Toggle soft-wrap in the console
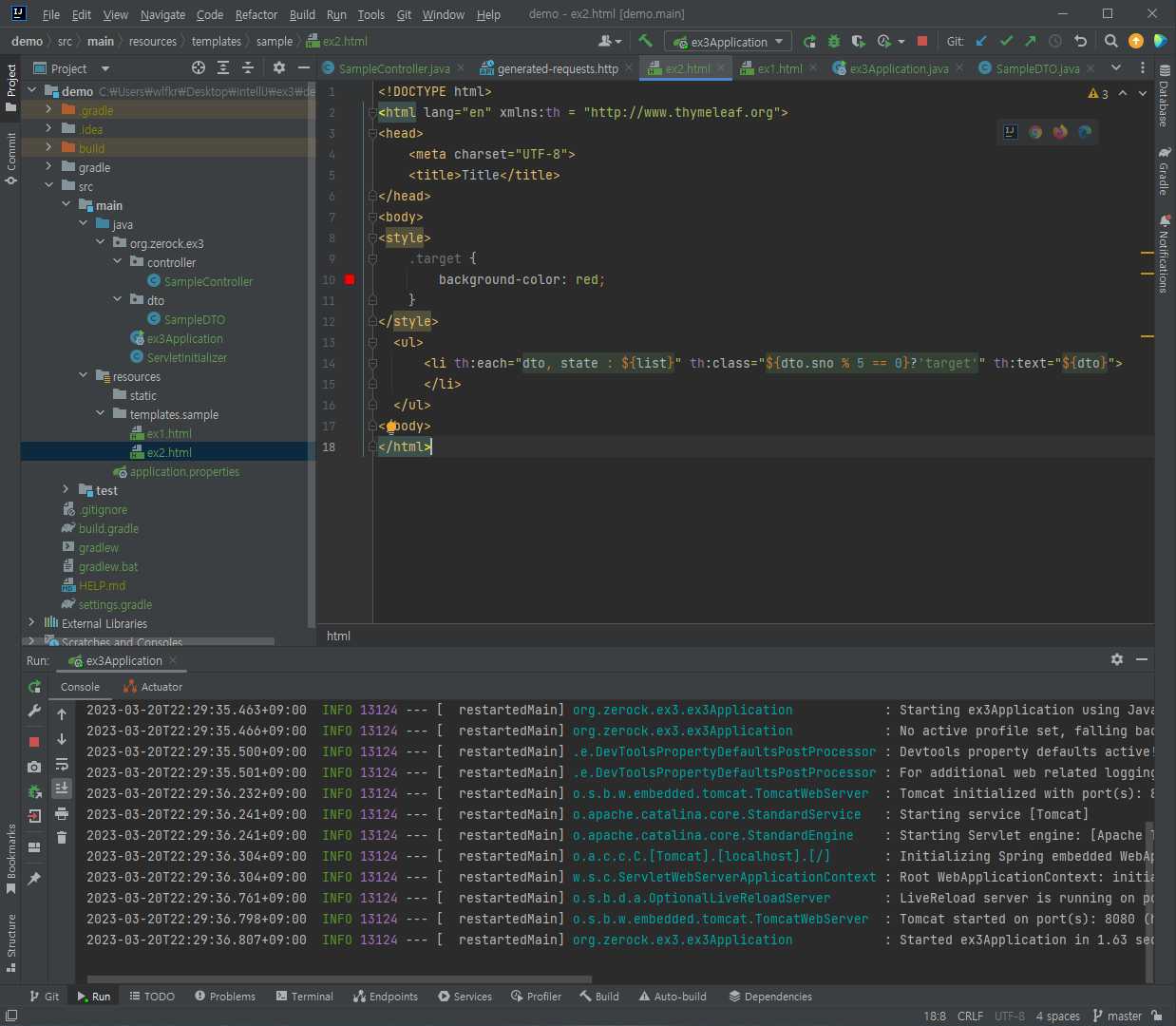Screen dimensions: 1176x1026 pos(62,764)
